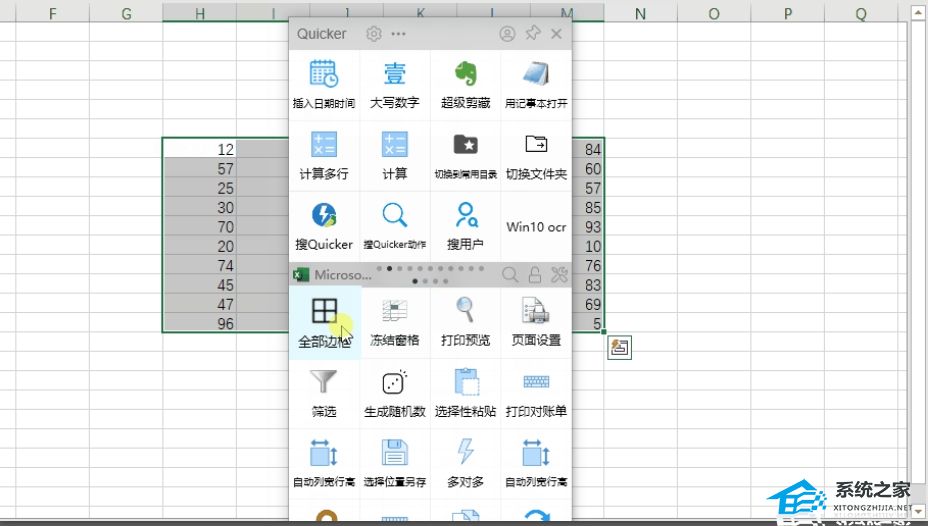This screenshot has width=928, height=526.
Task: Select 大写数字 uppercase number action
Action: coord(394,84)
